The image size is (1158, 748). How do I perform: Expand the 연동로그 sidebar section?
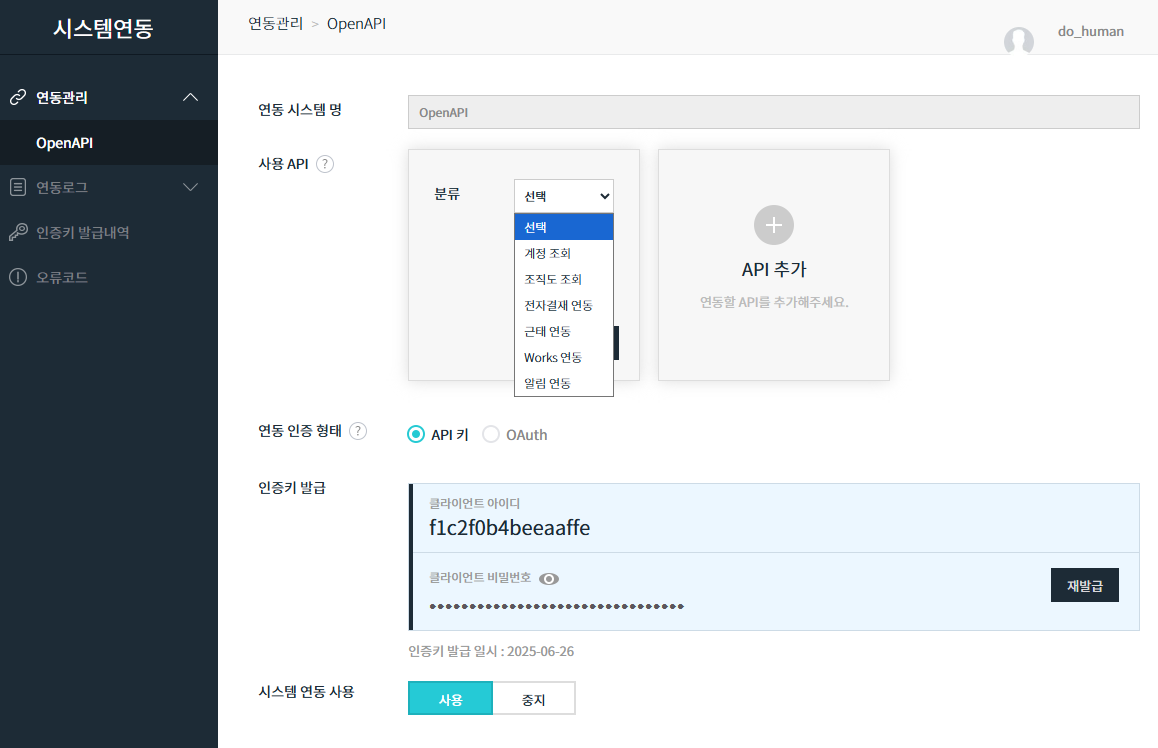191,187
